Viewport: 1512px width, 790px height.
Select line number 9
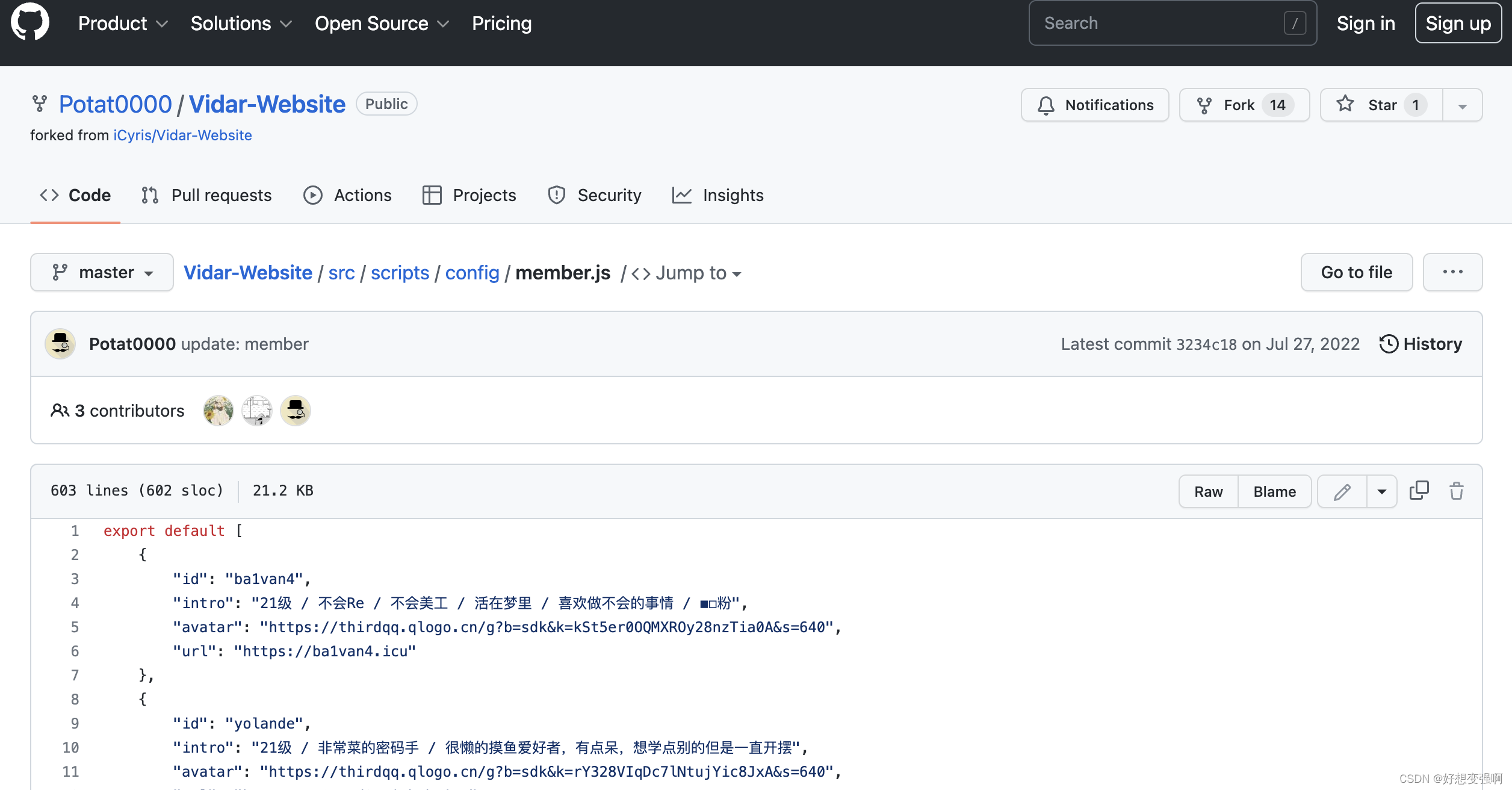75,724
